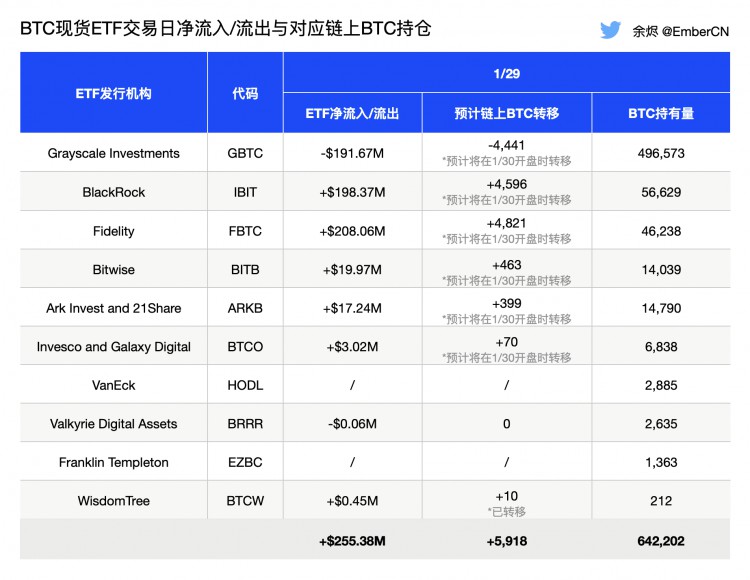Click the -4,441 transfer value
Image resolution: width=750 pixels, height=580 pixels.
(507, 145)
